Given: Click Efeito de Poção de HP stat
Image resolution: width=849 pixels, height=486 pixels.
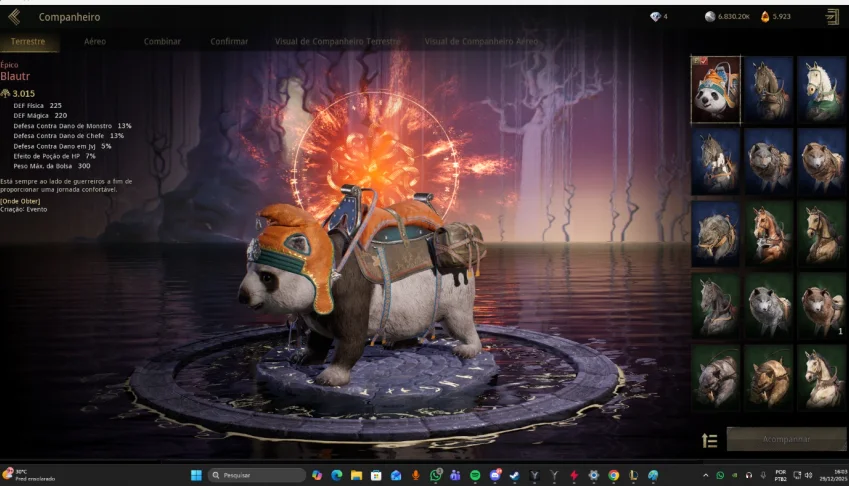Looking at the screenshot, I should pos(54,156).
